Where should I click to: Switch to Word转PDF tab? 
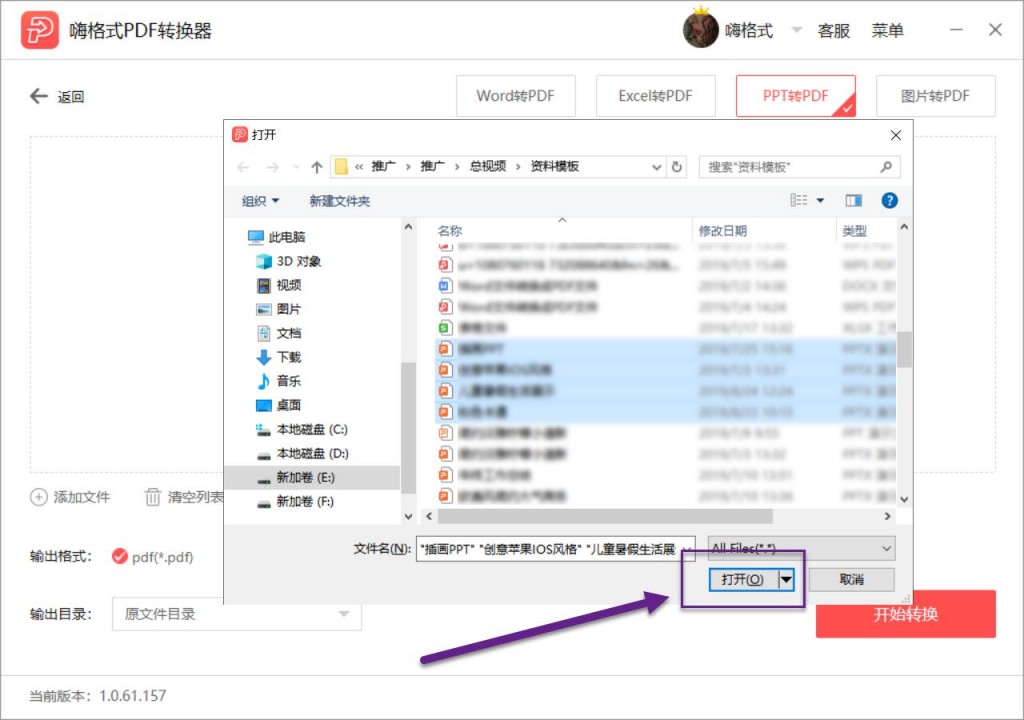tap(515, 96)
